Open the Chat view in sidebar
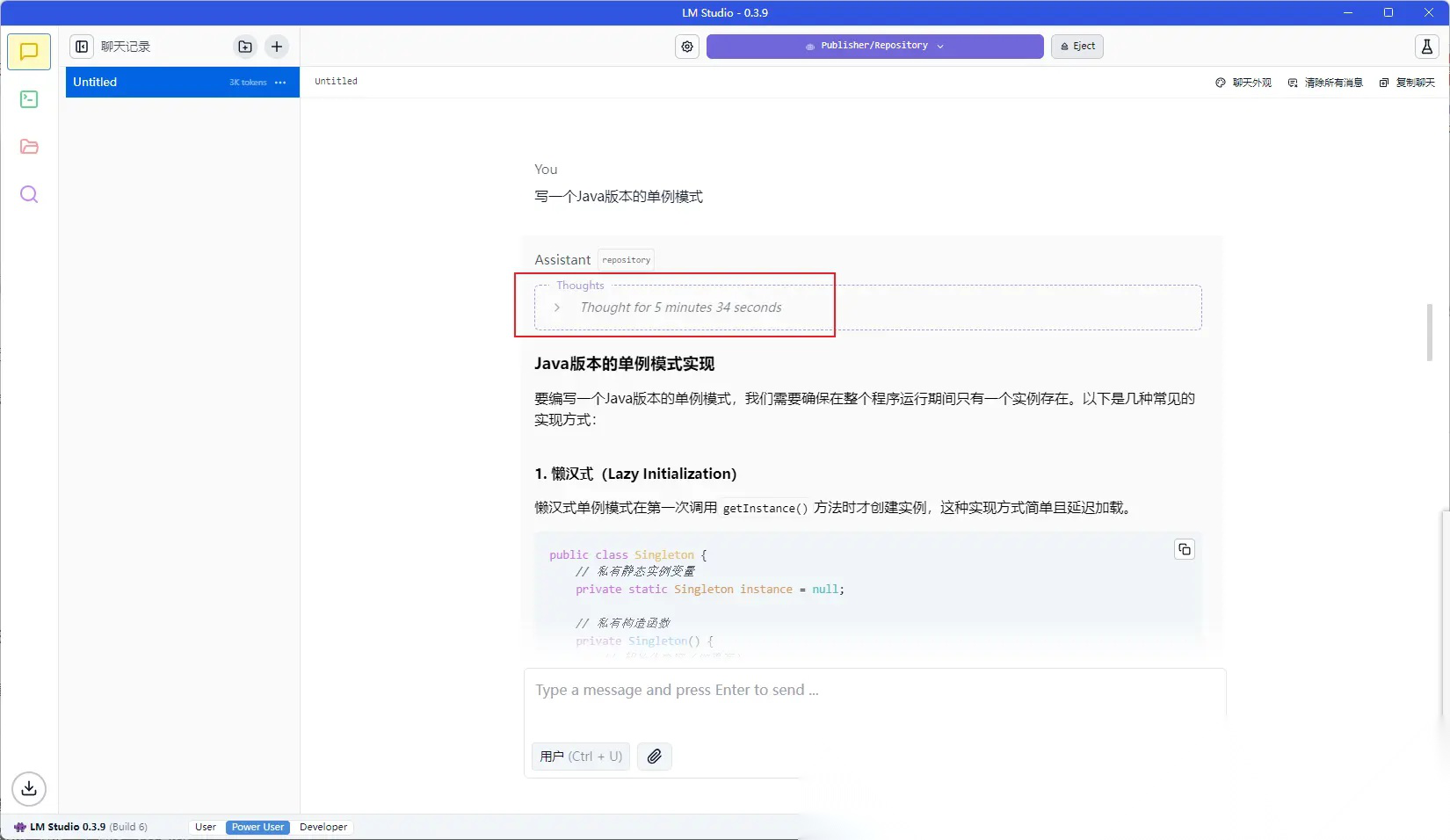The image size is (1450, 840). pyautogui.click(x=29, y=51)
